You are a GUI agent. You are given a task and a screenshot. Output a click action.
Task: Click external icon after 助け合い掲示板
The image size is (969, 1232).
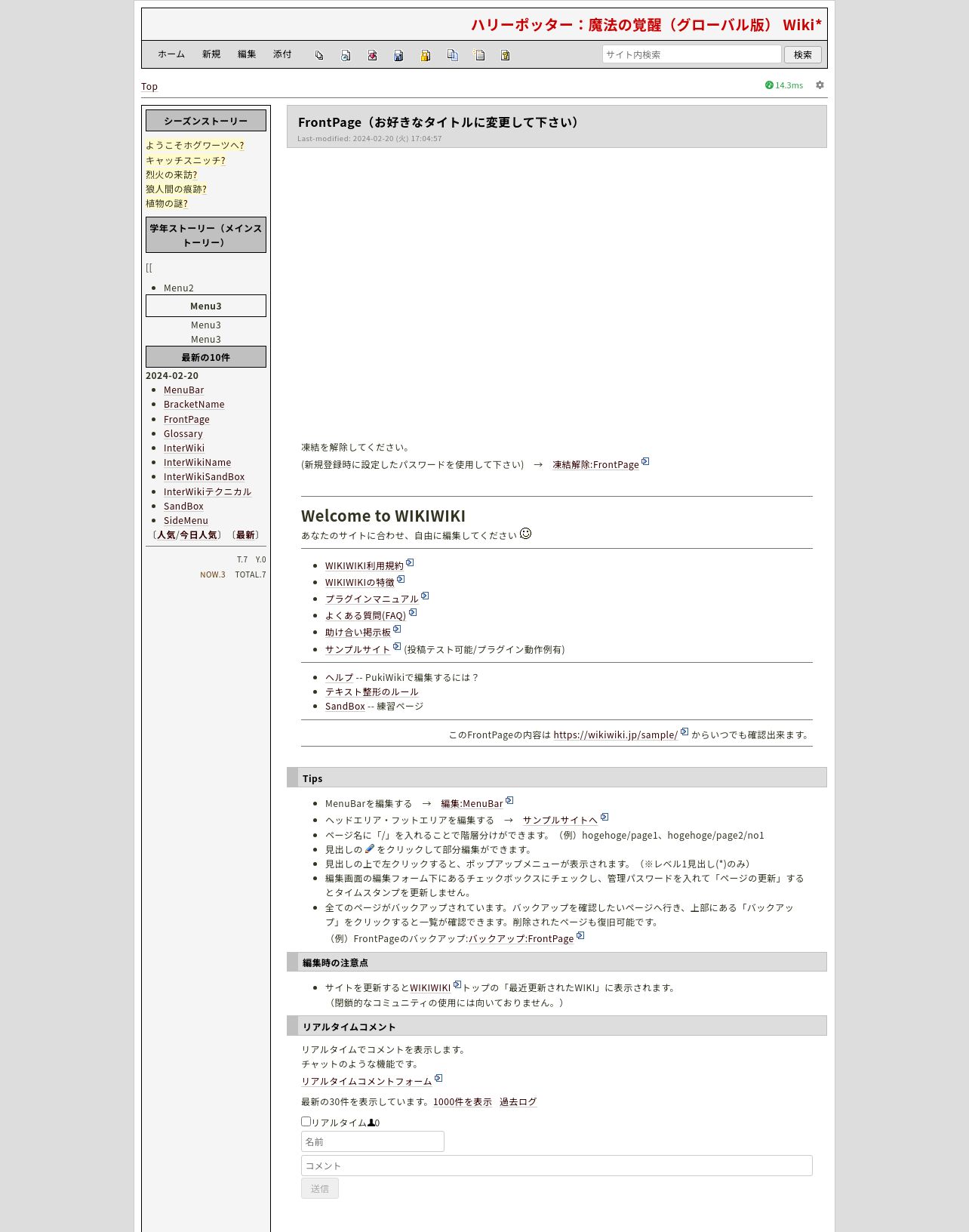[397, 629]
